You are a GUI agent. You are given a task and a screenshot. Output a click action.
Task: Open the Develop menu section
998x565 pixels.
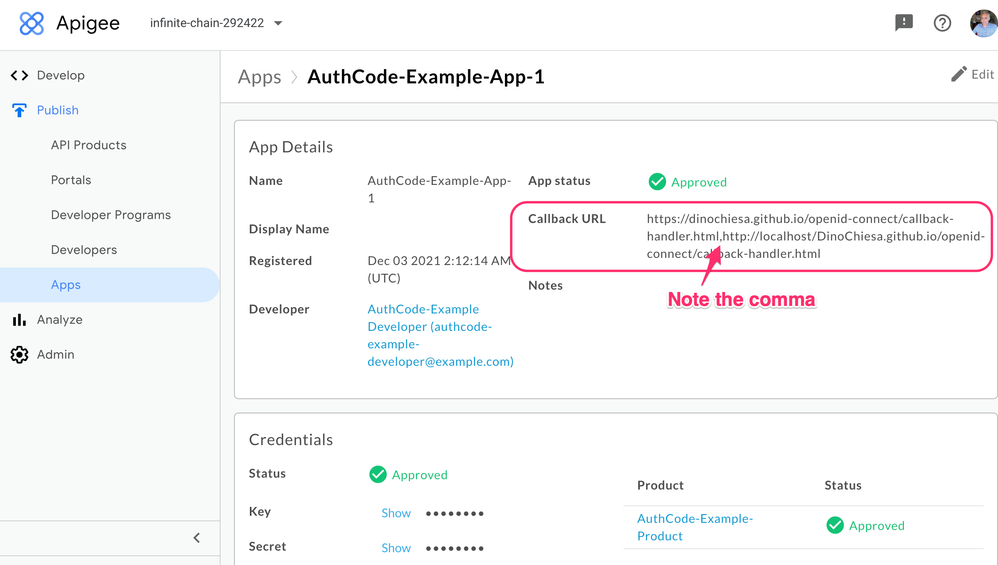pyautogui.click(x=60, y=75)
